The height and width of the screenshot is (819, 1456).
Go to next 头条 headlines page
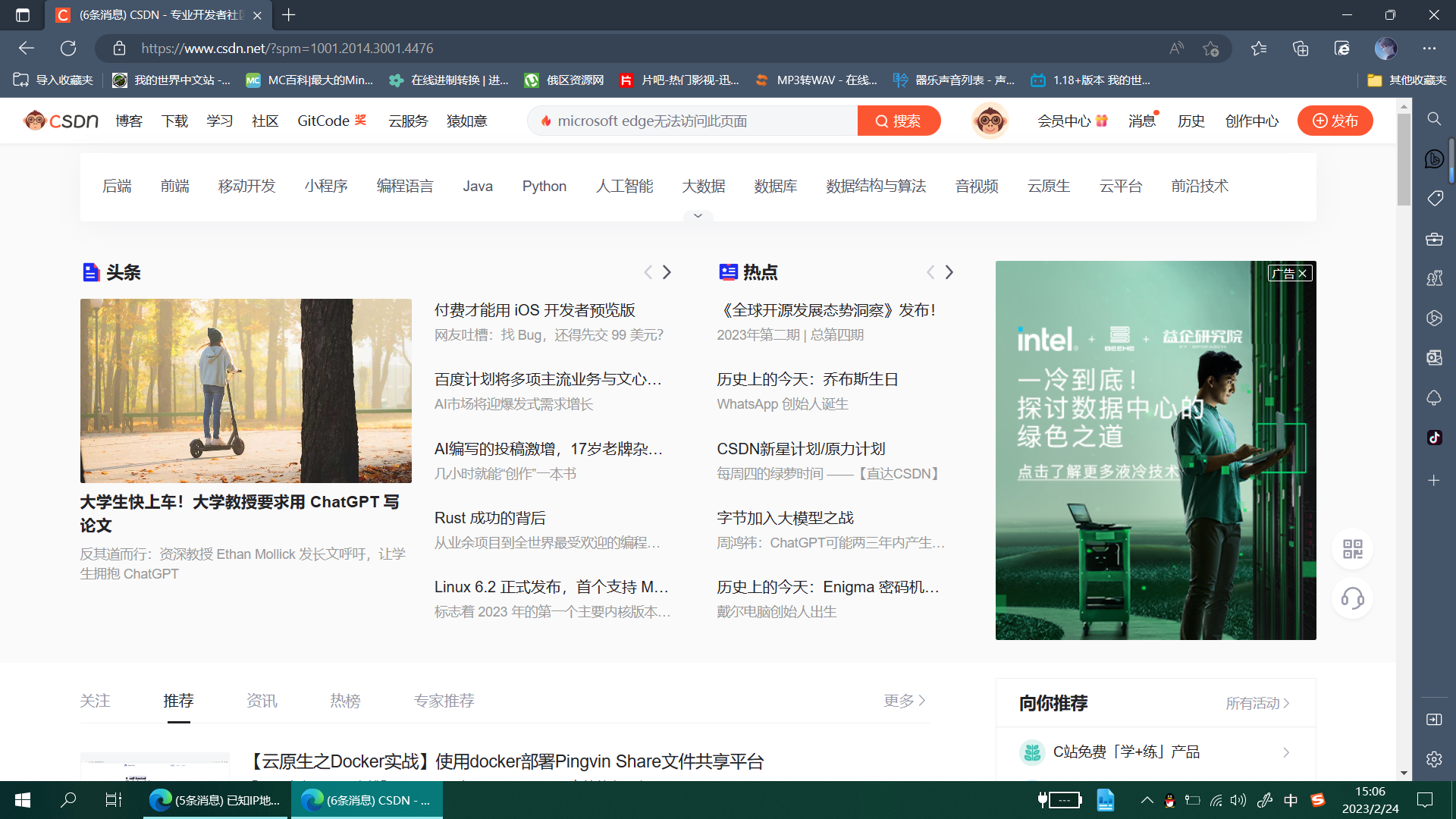tap(667, 272)
